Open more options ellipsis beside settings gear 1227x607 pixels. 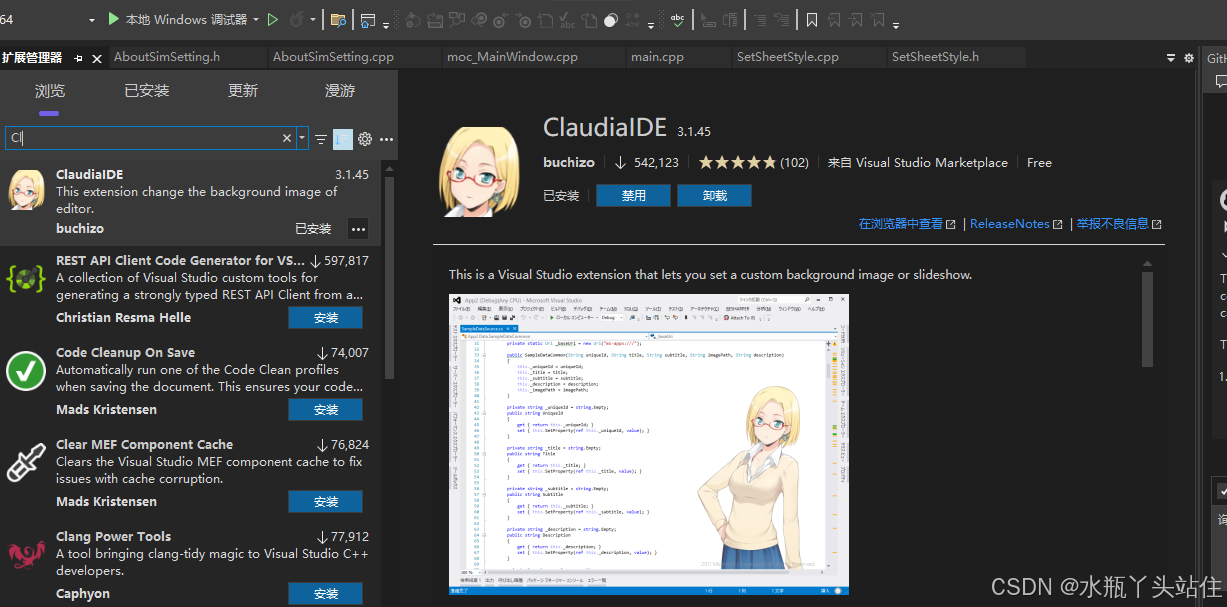[x=387, y=139]
